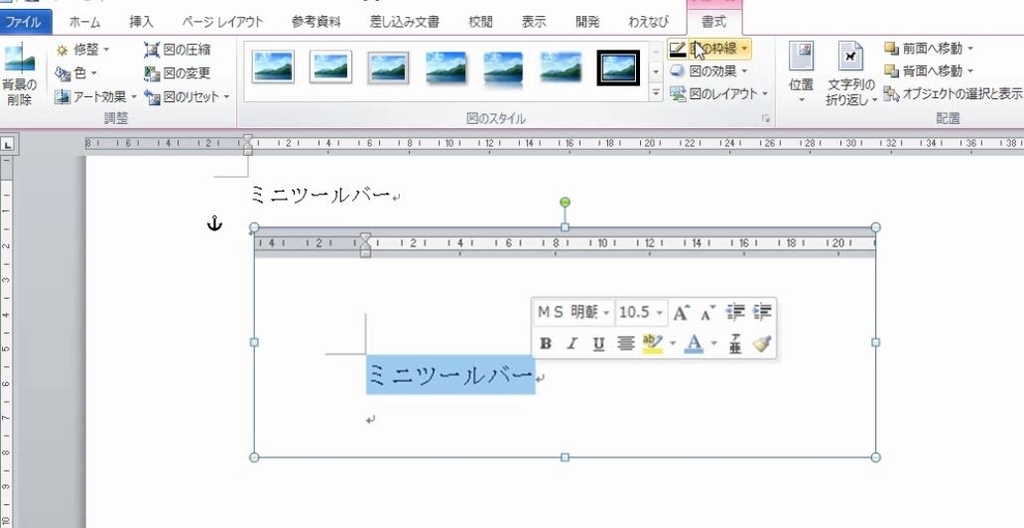This screenshot has width=1024, height=528.
Task: Click 図の圧縮 compress pictures
Action: click(178, 50)
